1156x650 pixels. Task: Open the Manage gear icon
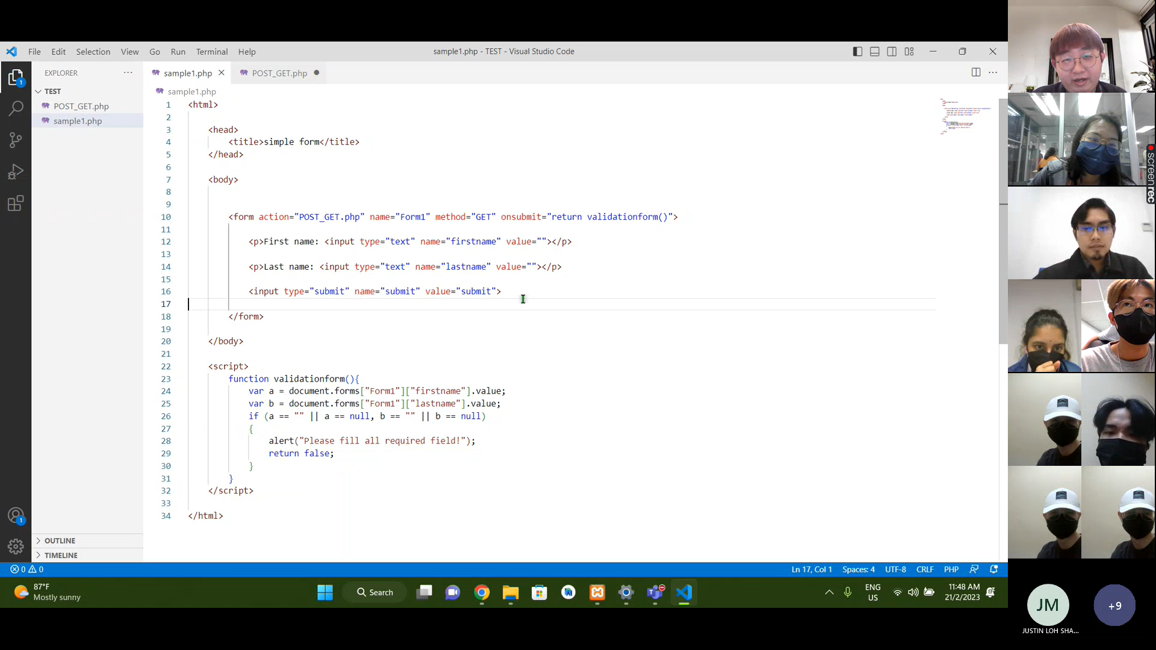pos(15,547)
